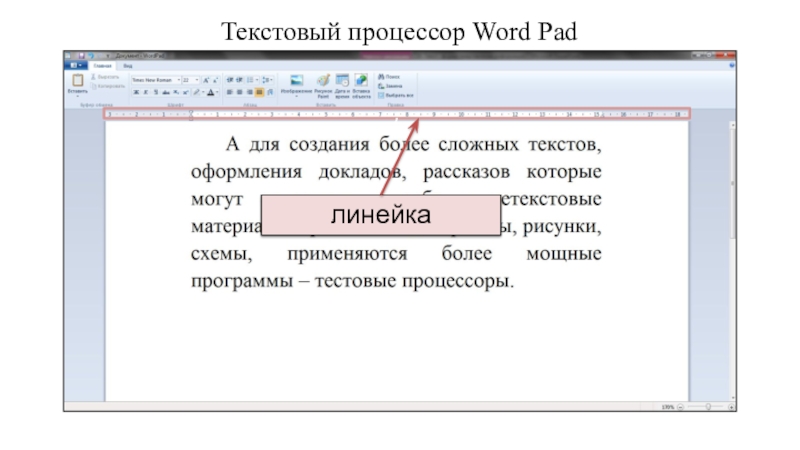
Task: Toggle strikethrough text formatting
Action: 166,92
